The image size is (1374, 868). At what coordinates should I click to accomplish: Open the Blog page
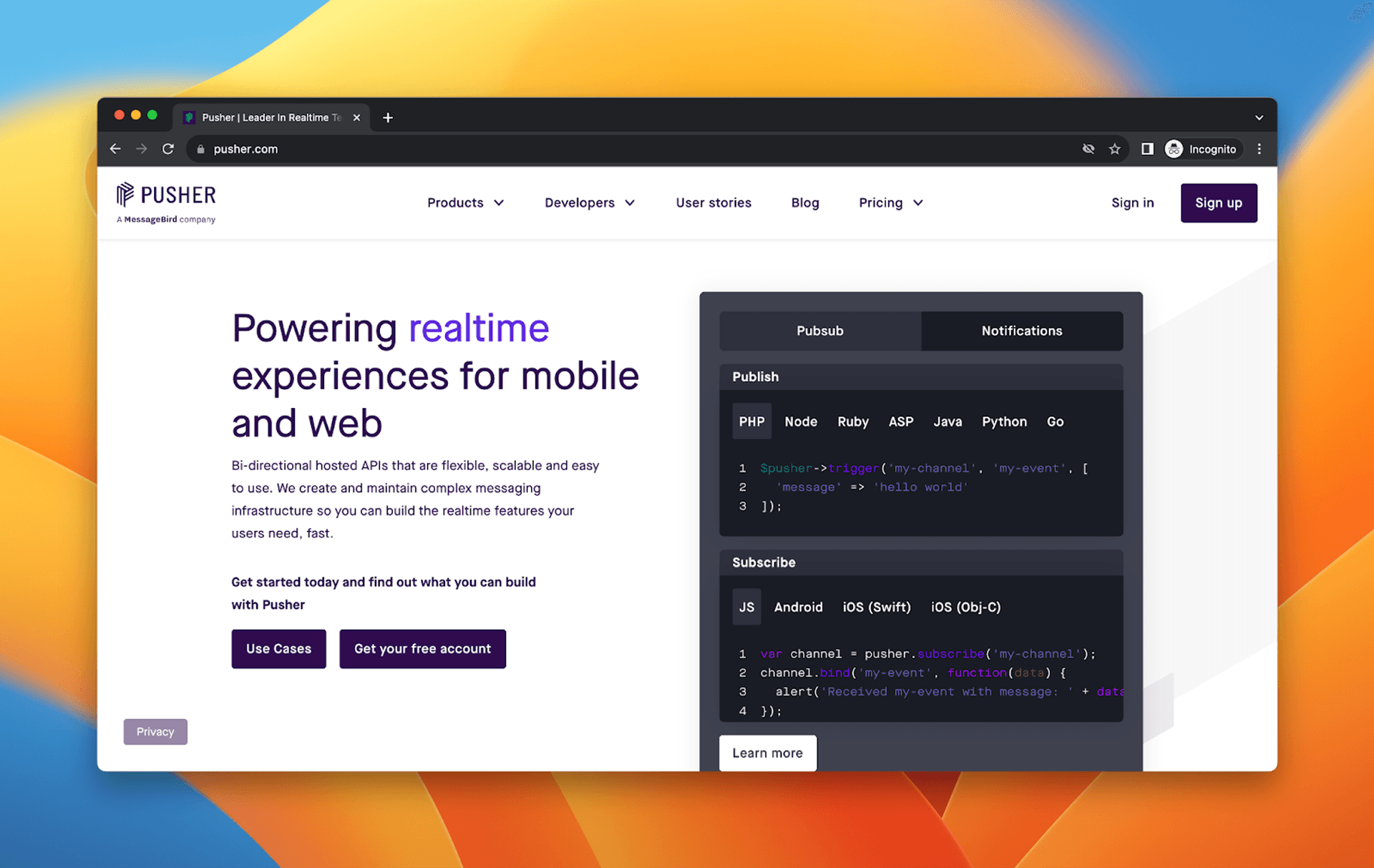coord(805,203)
